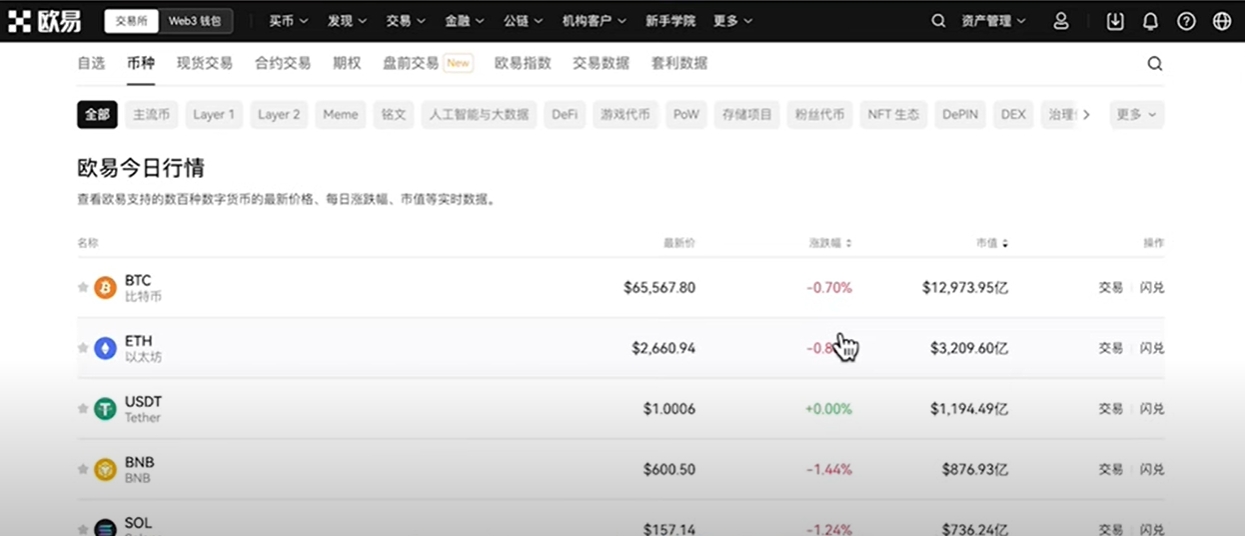Favorite BTC with the star
This screenshot has height=536, width=1245.
[x=83, y=288]
